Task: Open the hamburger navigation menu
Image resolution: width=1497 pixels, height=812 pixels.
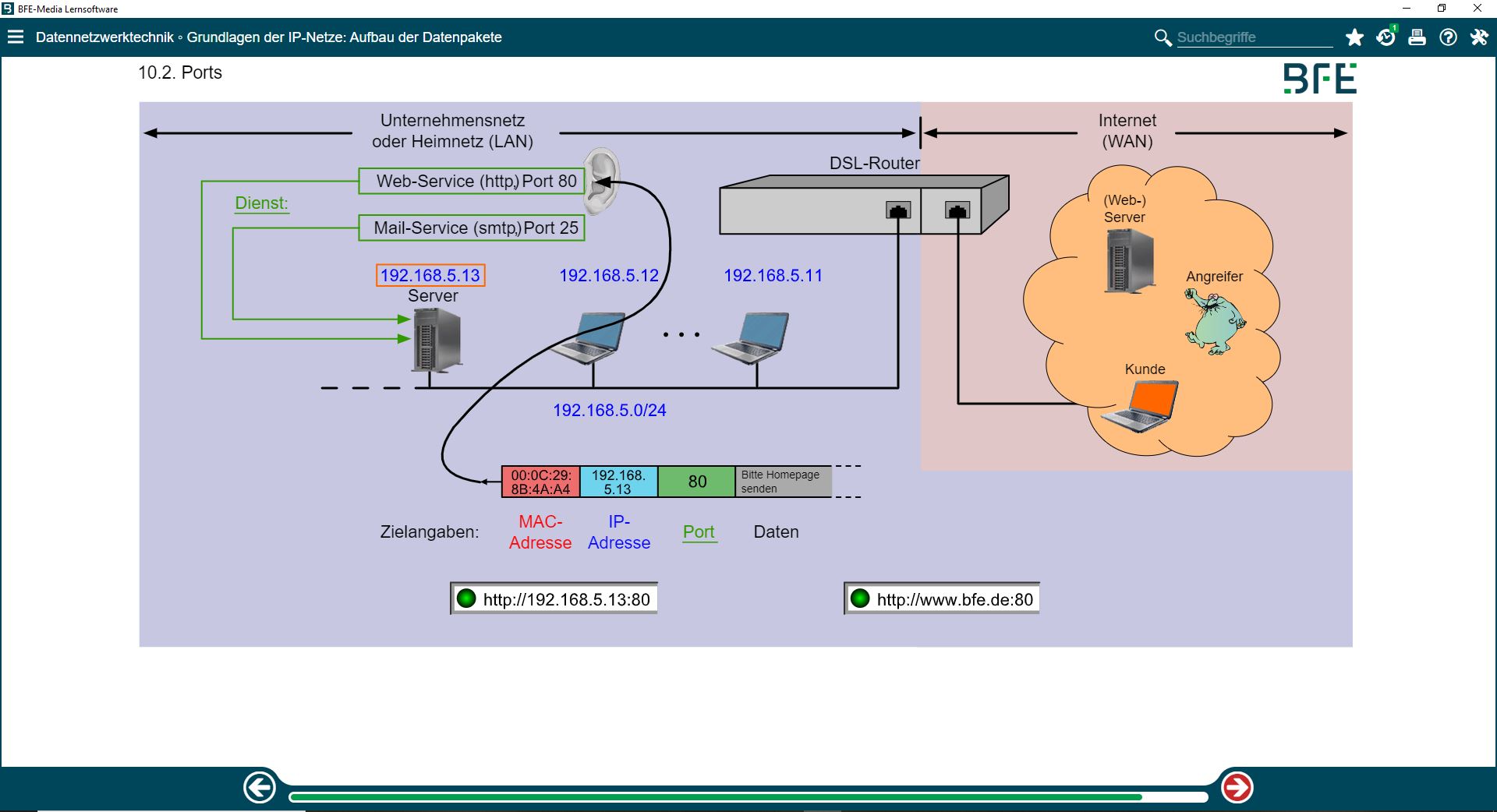Action: tap(16, 37)
